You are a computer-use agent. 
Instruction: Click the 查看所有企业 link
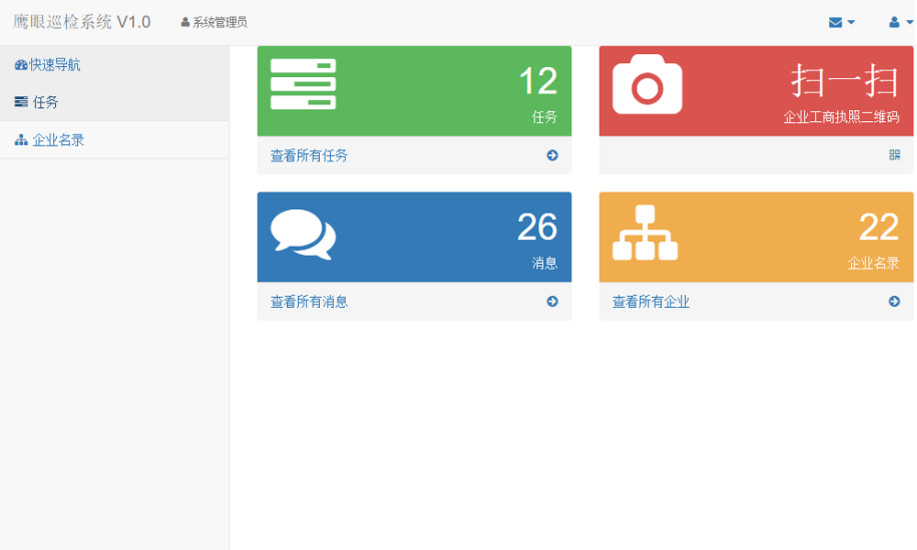(651, 302)
